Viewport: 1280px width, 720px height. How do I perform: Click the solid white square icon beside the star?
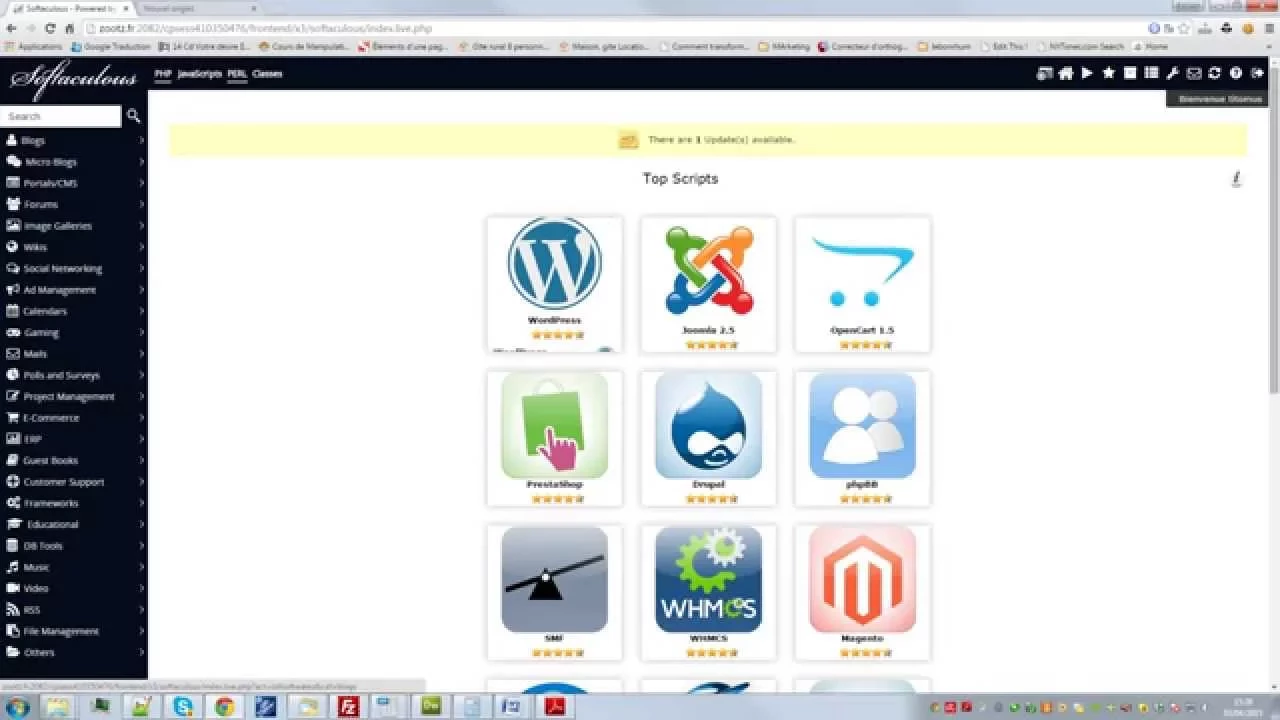click(x=1130, y=73)
